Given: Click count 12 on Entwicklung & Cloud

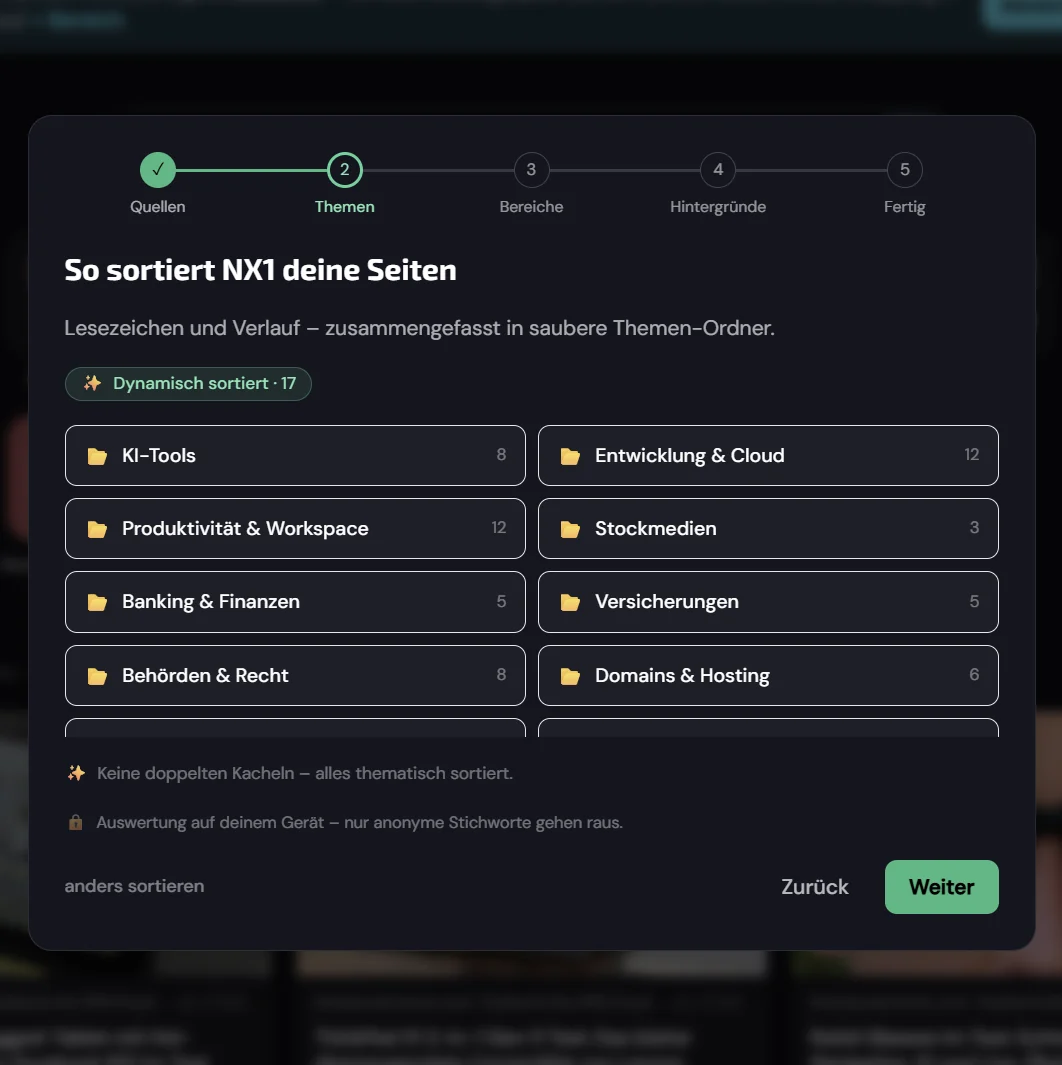Looking at the screenshot, I should (x=972, y=454).
